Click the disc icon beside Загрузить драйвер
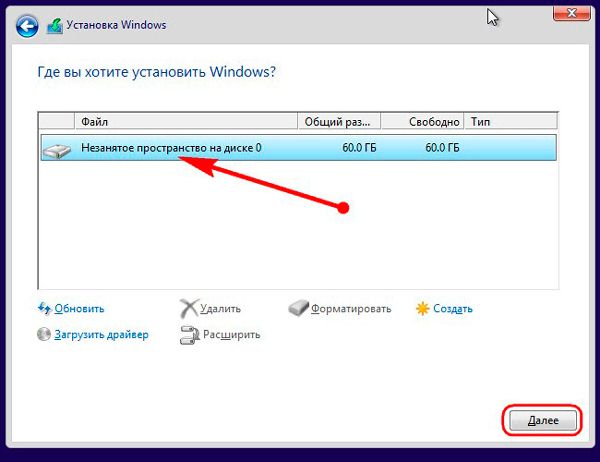Image resolution: width=600 pixels, height=462 pixels. [x=44, y=334]
